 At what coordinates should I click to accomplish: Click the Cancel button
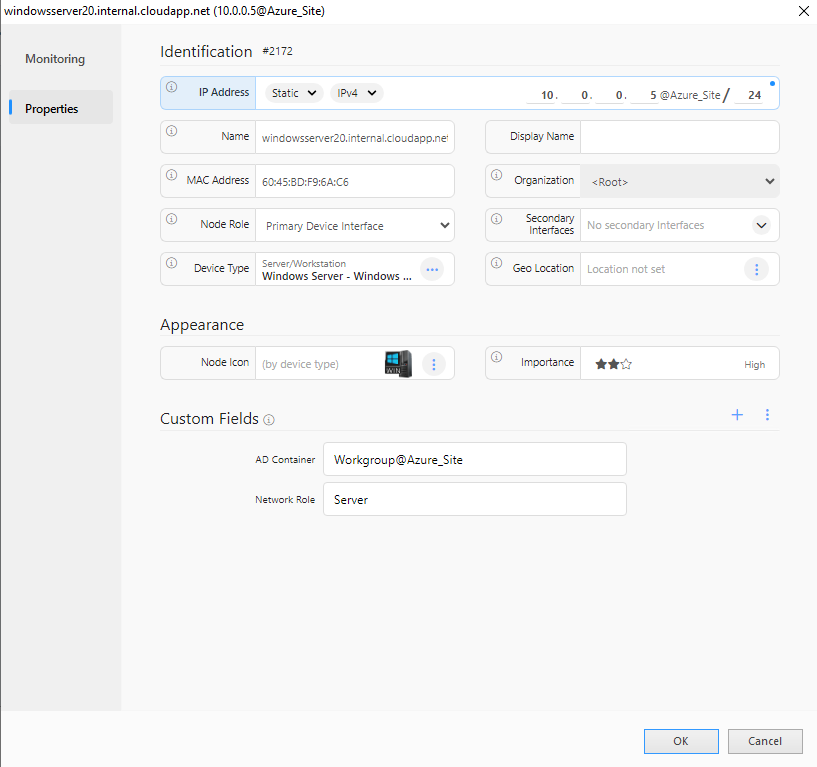click(765, 741)
